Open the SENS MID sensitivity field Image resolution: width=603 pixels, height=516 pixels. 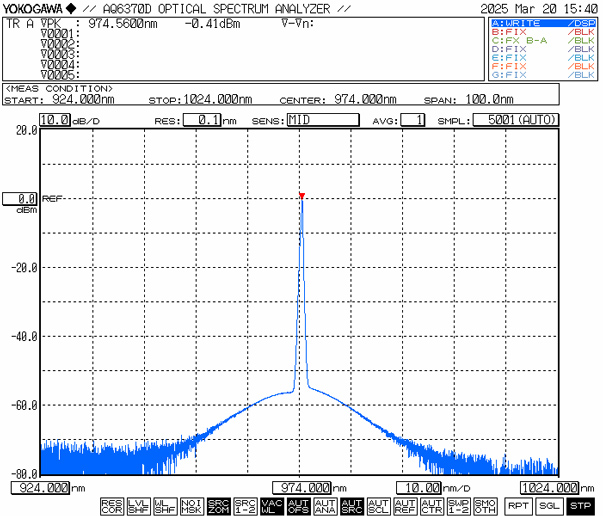323,120
